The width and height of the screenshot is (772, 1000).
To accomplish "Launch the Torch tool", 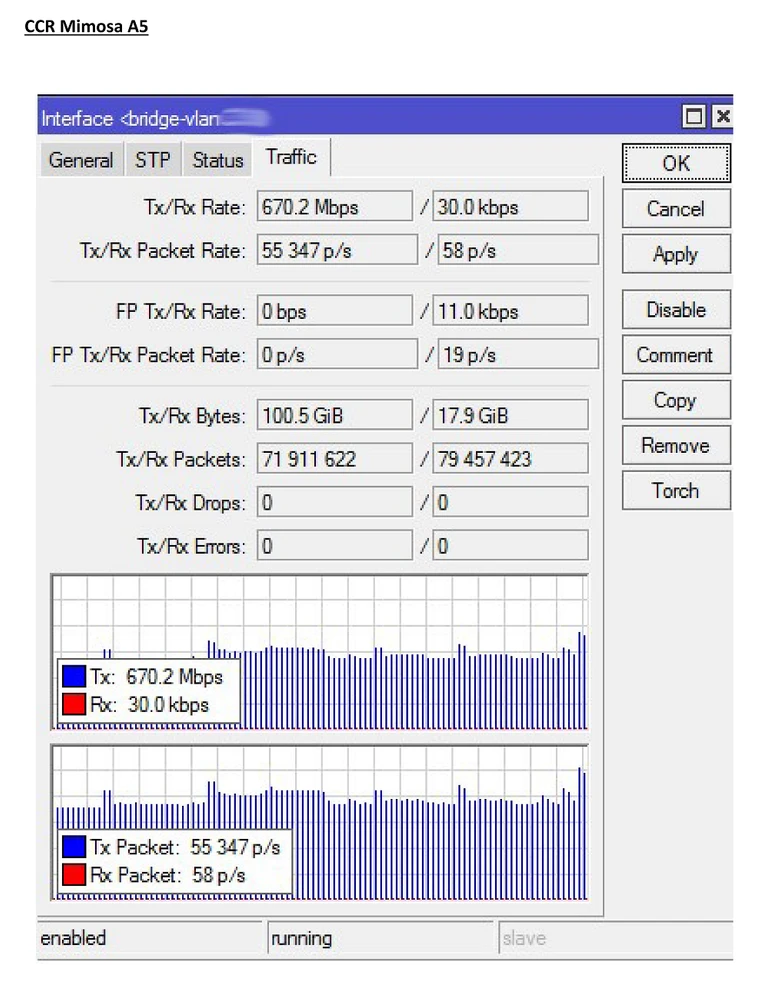I will click(x=675, y=490).
